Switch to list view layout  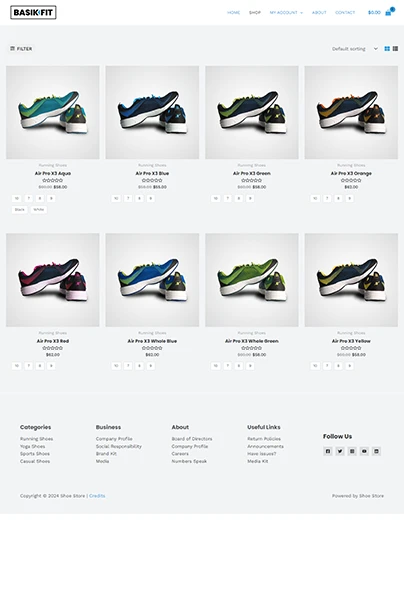point(395,49)
